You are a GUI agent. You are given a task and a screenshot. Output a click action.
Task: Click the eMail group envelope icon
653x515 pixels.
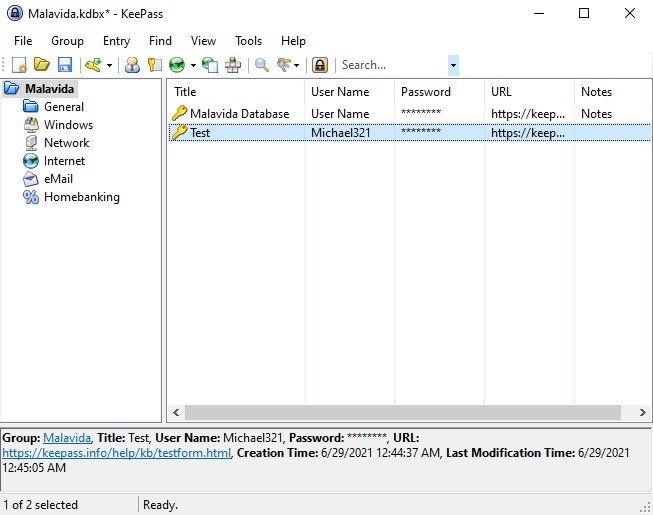(x=31, y=179)
